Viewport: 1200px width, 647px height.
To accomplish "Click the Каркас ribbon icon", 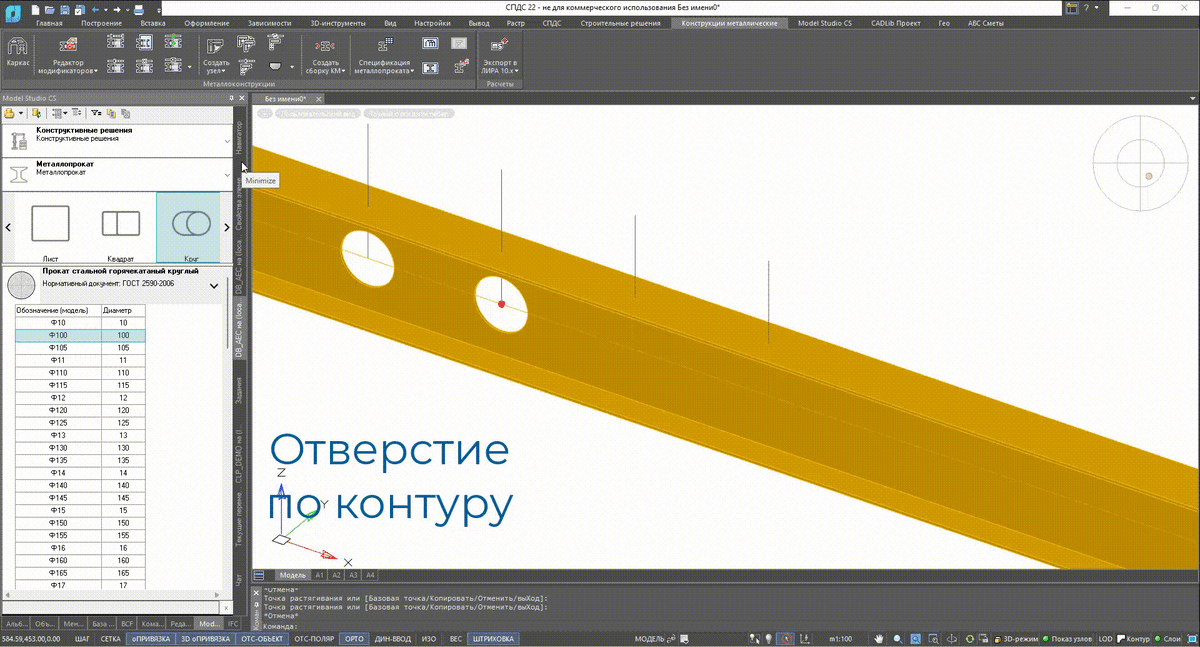I will (x=17, y=53).
